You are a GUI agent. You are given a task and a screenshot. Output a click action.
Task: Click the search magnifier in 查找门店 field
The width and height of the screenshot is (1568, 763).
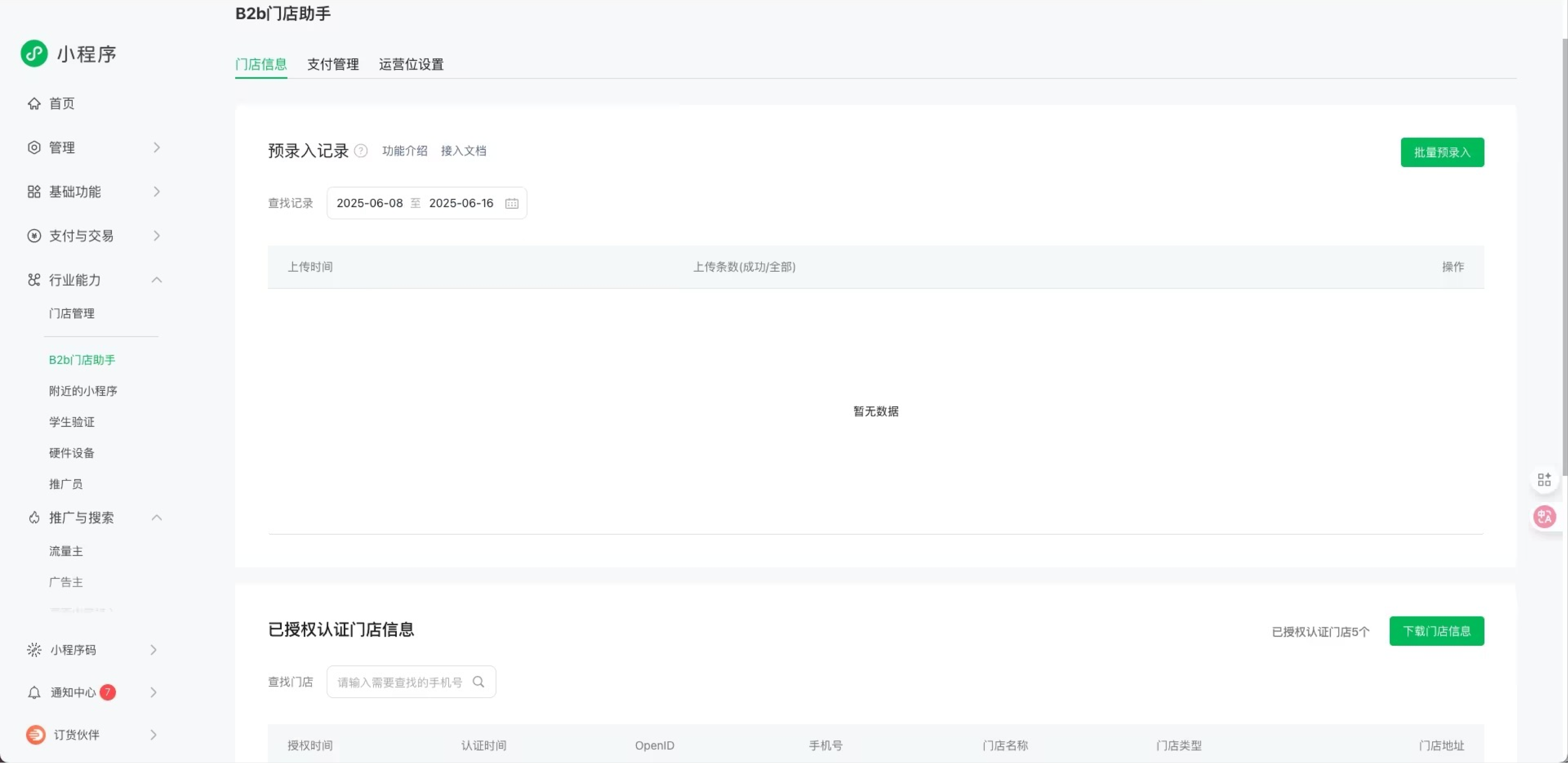[478, 682]
